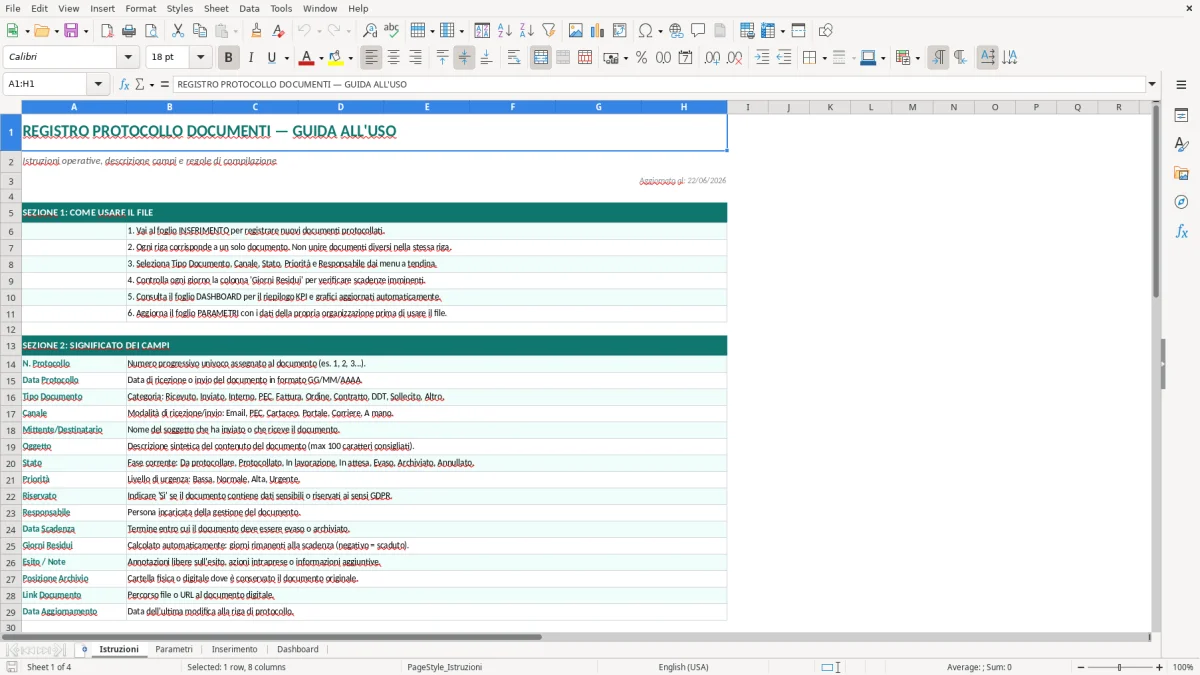
Task: Insert image icon
Action: click(x=576, y=31)
